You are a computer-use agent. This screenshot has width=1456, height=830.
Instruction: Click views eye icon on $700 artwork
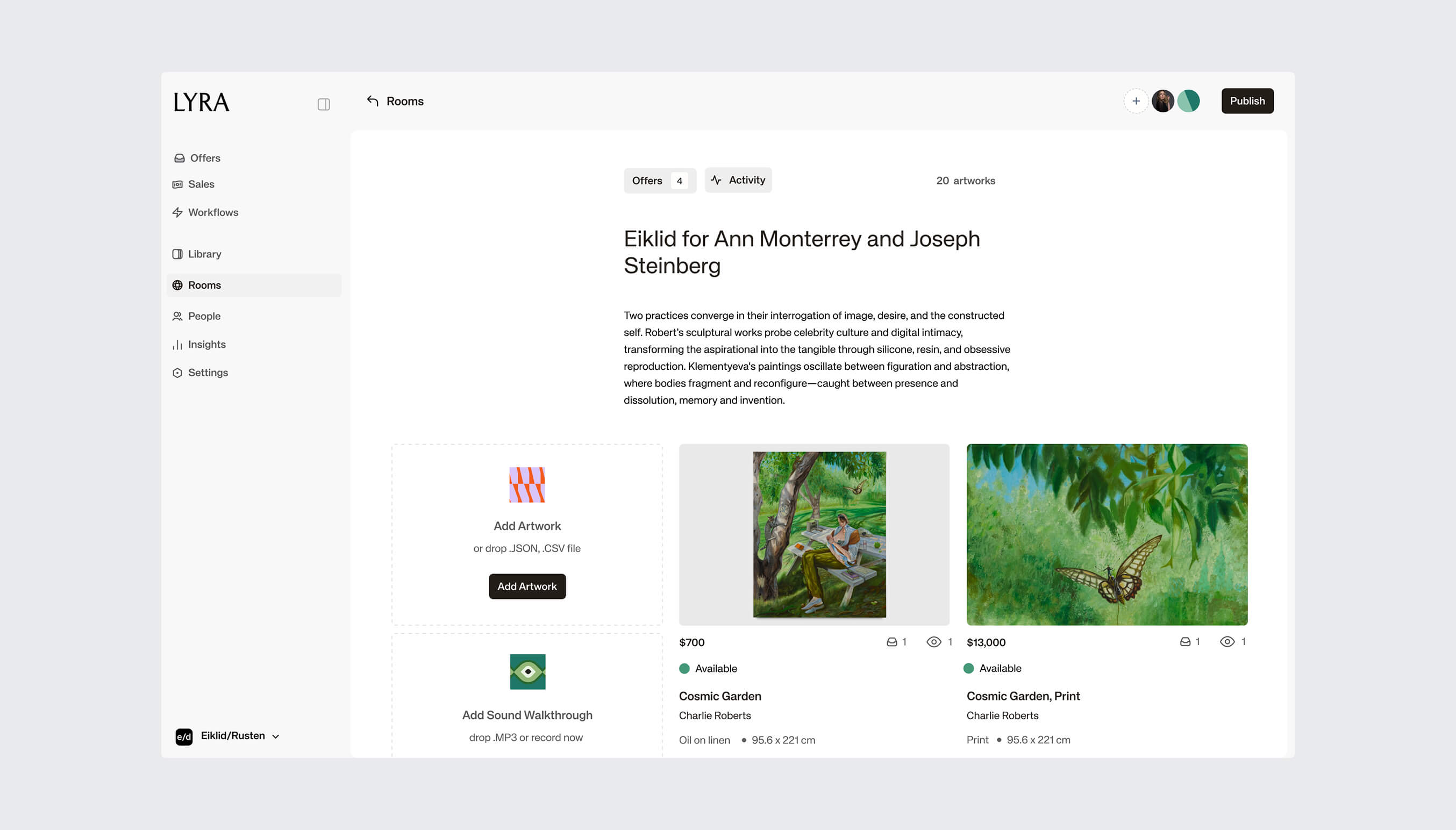934,642
